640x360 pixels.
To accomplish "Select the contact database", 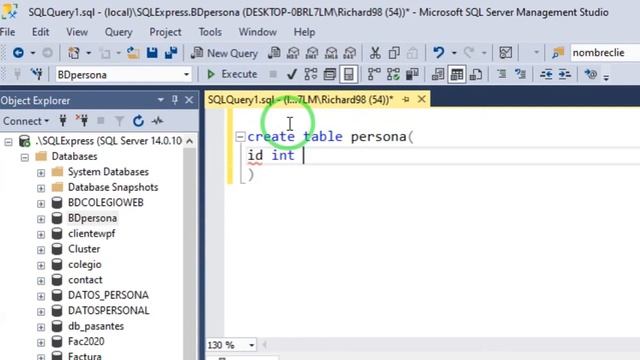I will click(85, 280).
